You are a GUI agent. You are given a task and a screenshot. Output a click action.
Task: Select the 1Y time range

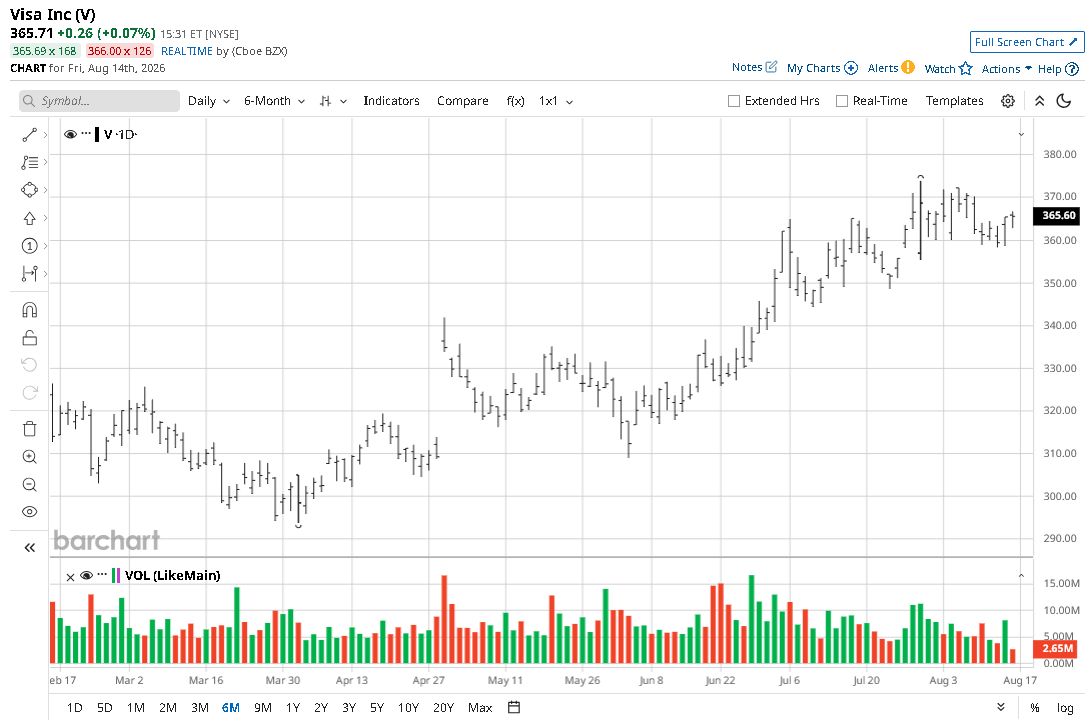pos(293,707)
